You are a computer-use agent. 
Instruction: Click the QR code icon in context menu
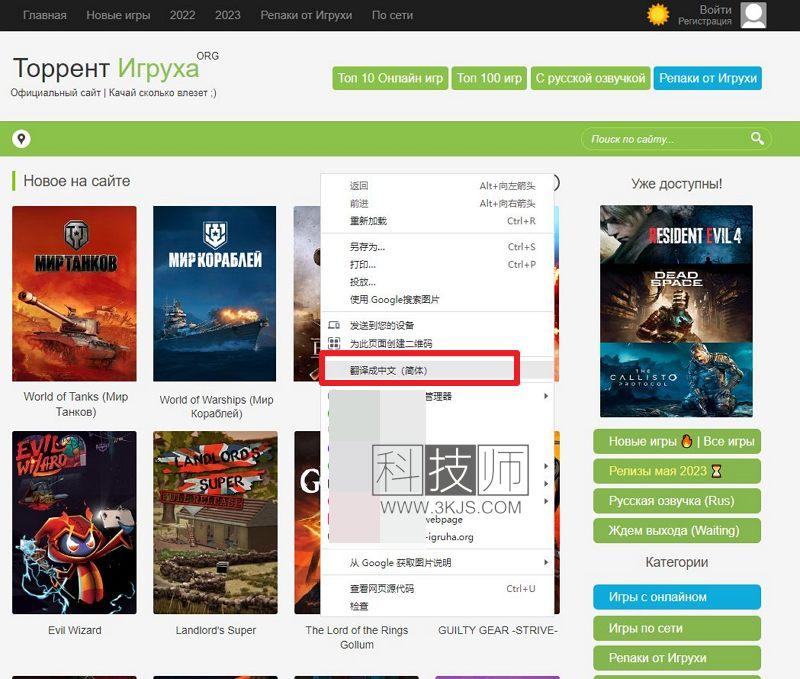point(334,343)
